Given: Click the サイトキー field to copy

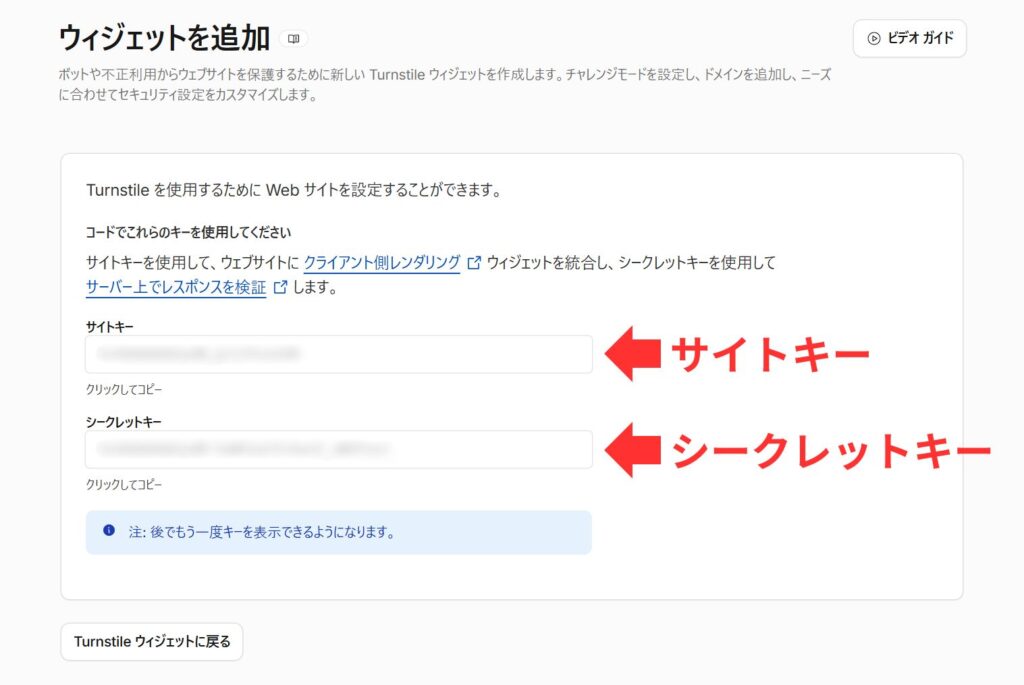Looking at the screenshot, I should [339, 355].
